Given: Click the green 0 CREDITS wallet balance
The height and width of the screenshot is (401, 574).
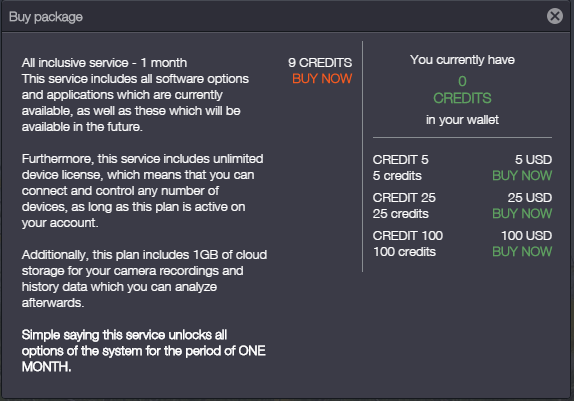Looking at the screenshot, I should click(x=462, y=90).
